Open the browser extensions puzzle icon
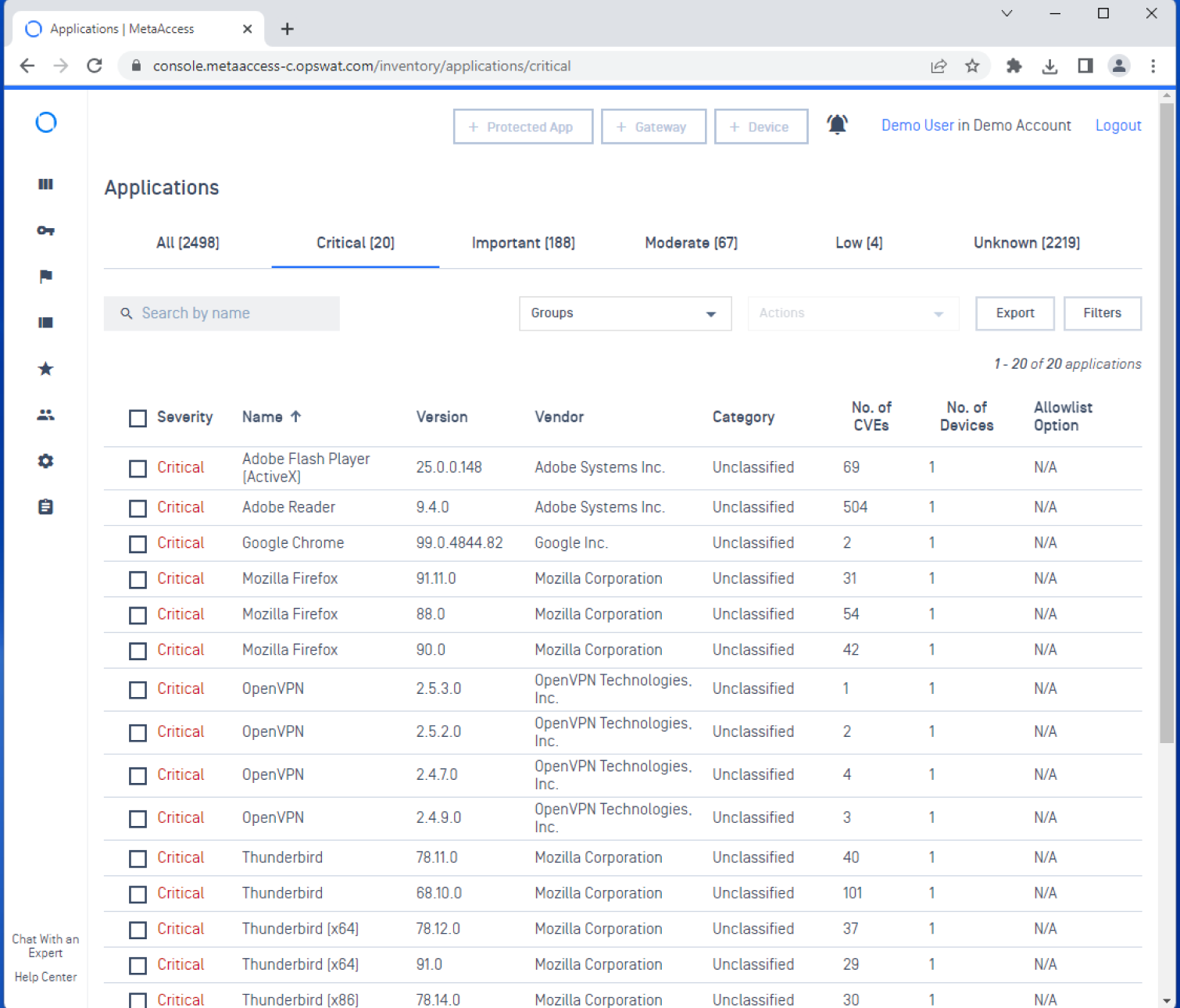Viewport: 1180px width, 1008px height. [1014, 66]
